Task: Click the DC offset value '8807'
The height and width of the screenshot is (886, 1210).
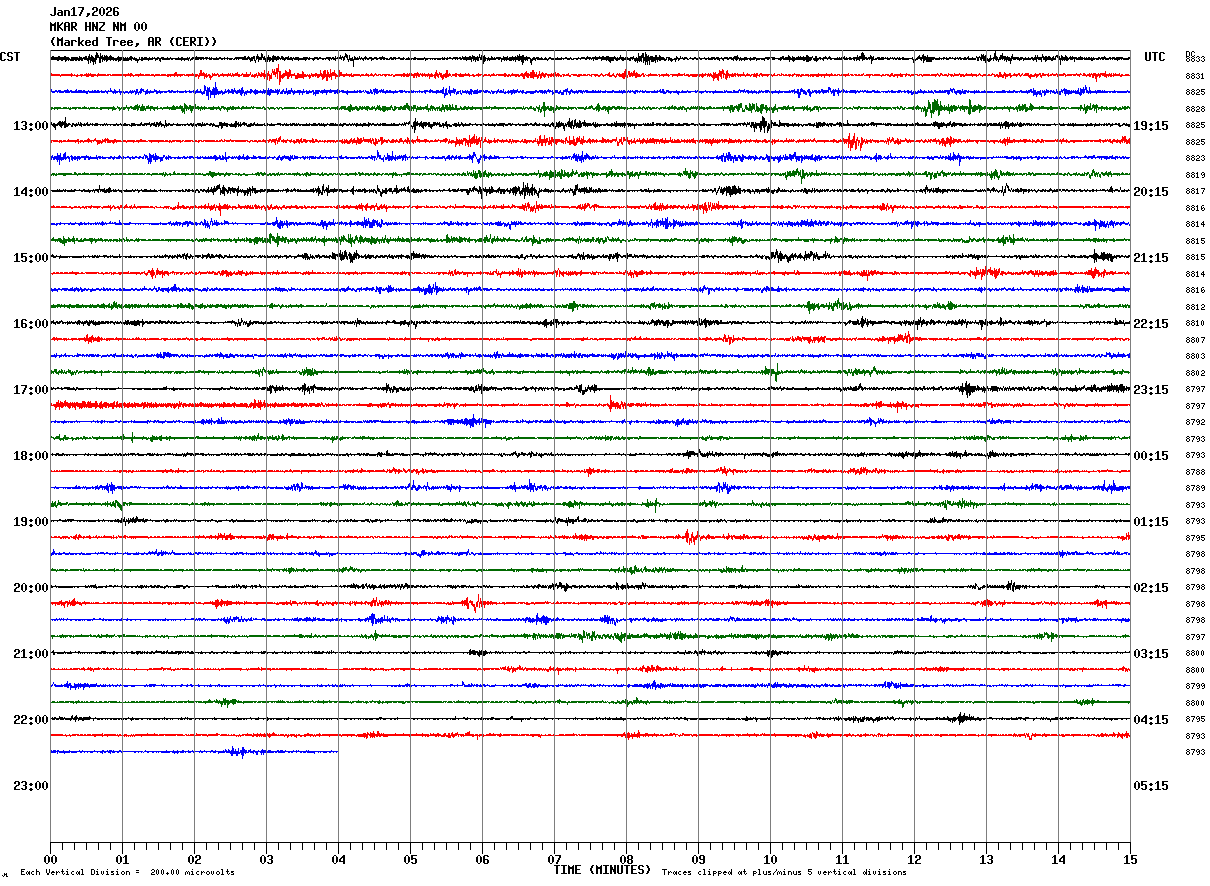Action: pyautogui.click(x=1195, y=340)
